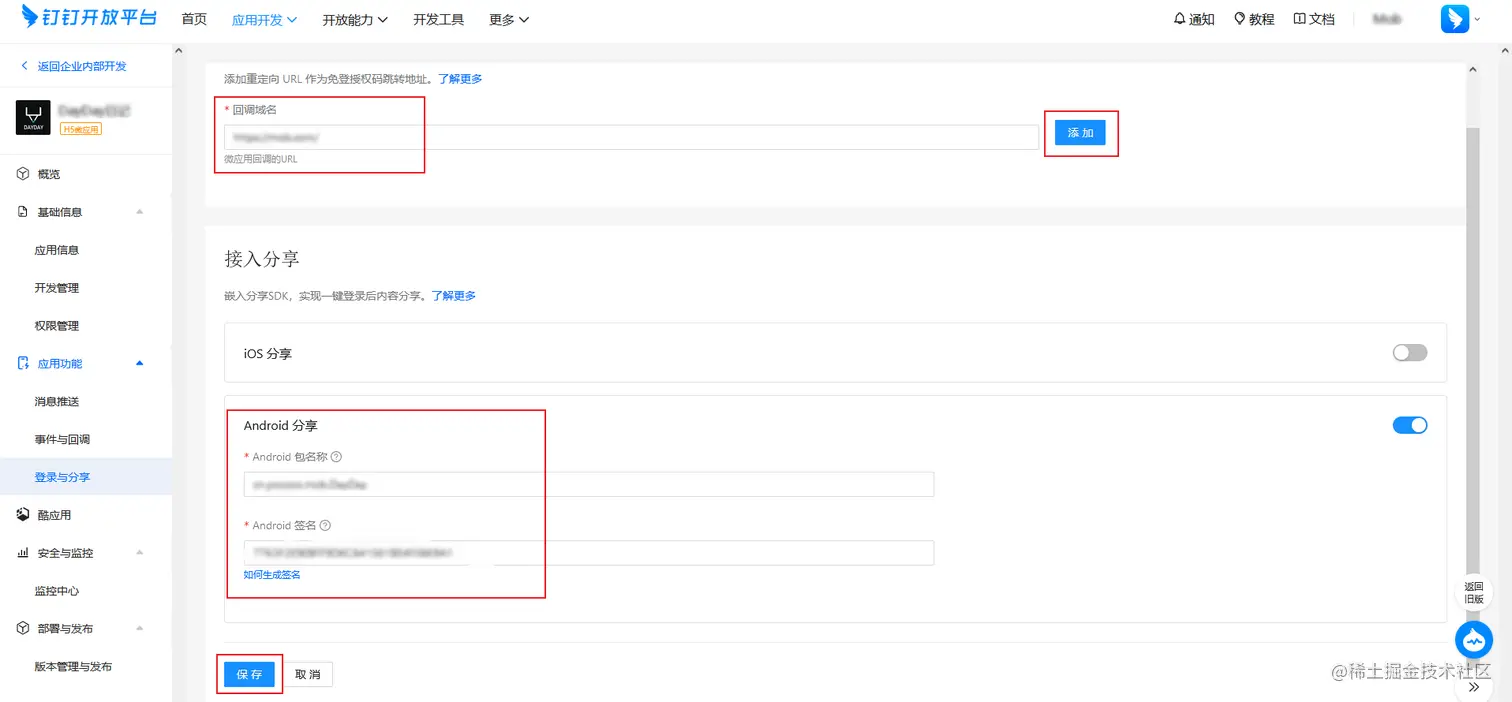
Task: Click the double-arrow expand icon at bottom right
Action: click(x=1474, y=688)
